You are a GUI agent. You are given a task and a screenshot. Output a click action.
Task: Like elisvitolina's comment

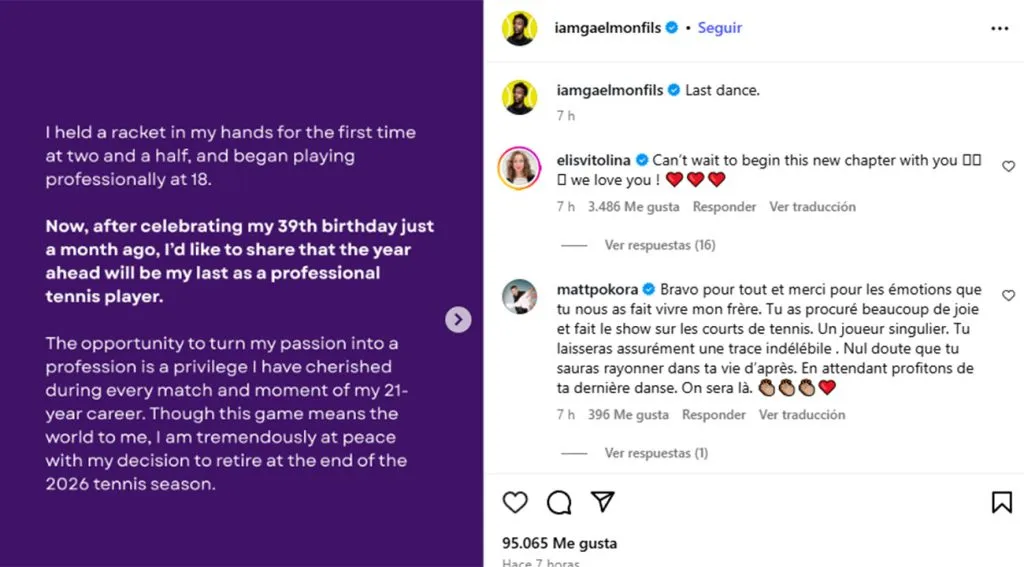(x=1008, y=167)
